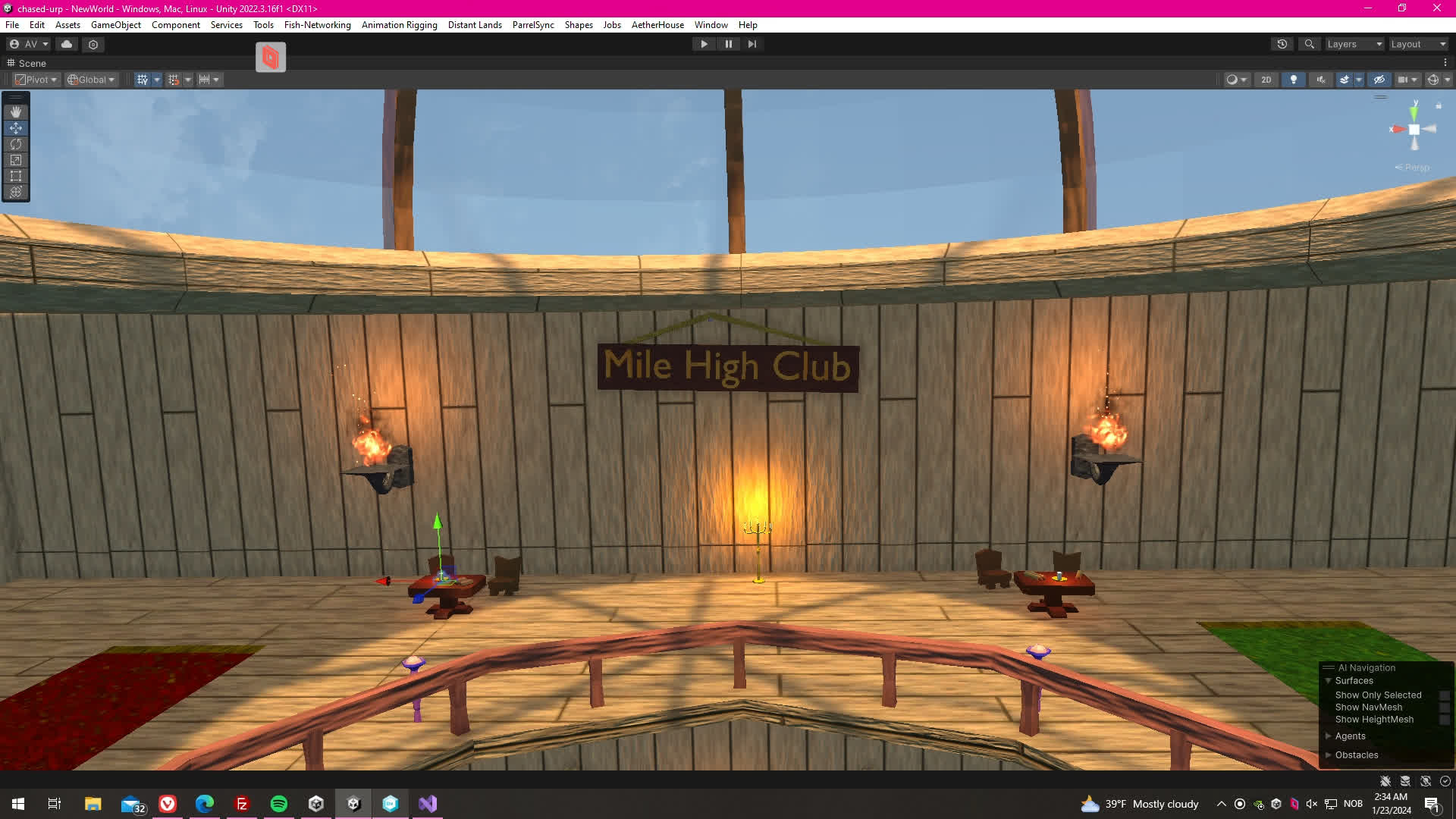Toggle scene lighting bulb icon
Image resolution: width=1456 pixels, height=819 pixels.
pos(1294,80)
